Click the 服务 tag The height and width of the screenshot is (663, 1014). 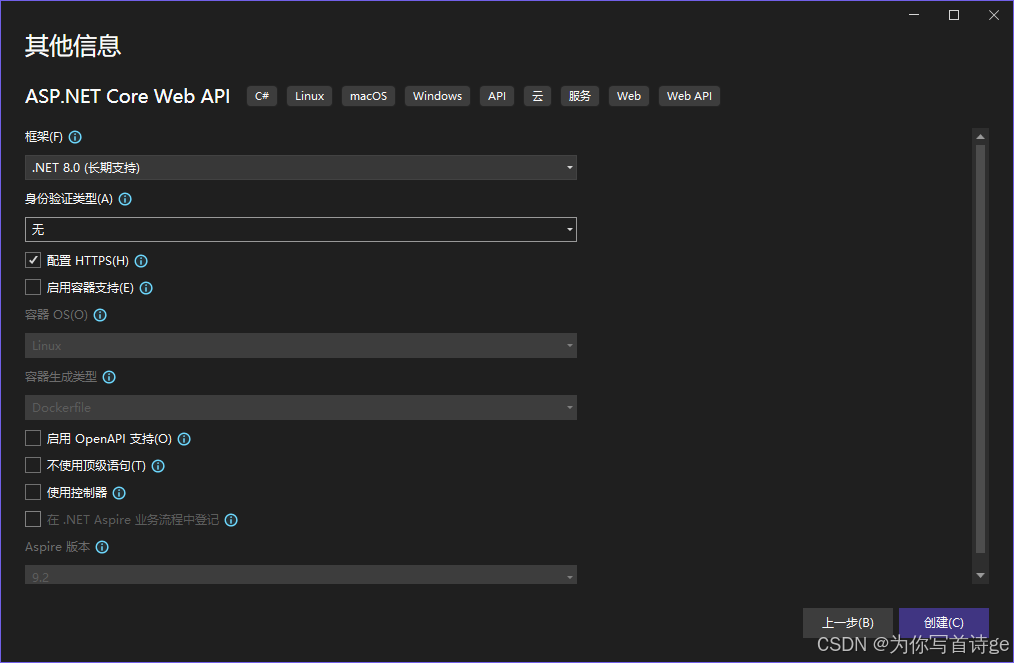(579, 96)
